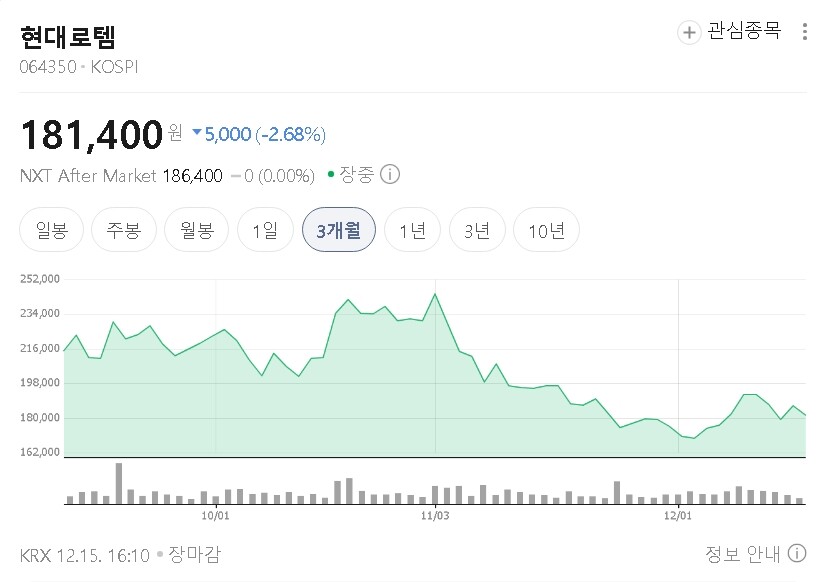Select the 주봉 weekly candle tab
Screen dimensions: 819x582
117,231
